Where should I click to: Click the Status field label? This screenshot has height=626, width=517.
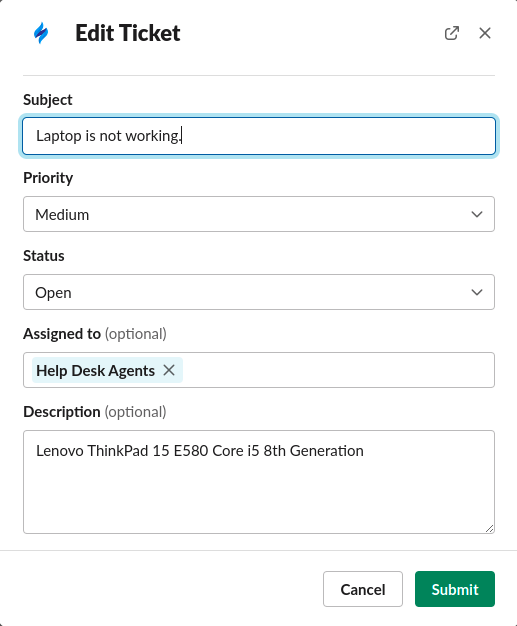point(44,256)
